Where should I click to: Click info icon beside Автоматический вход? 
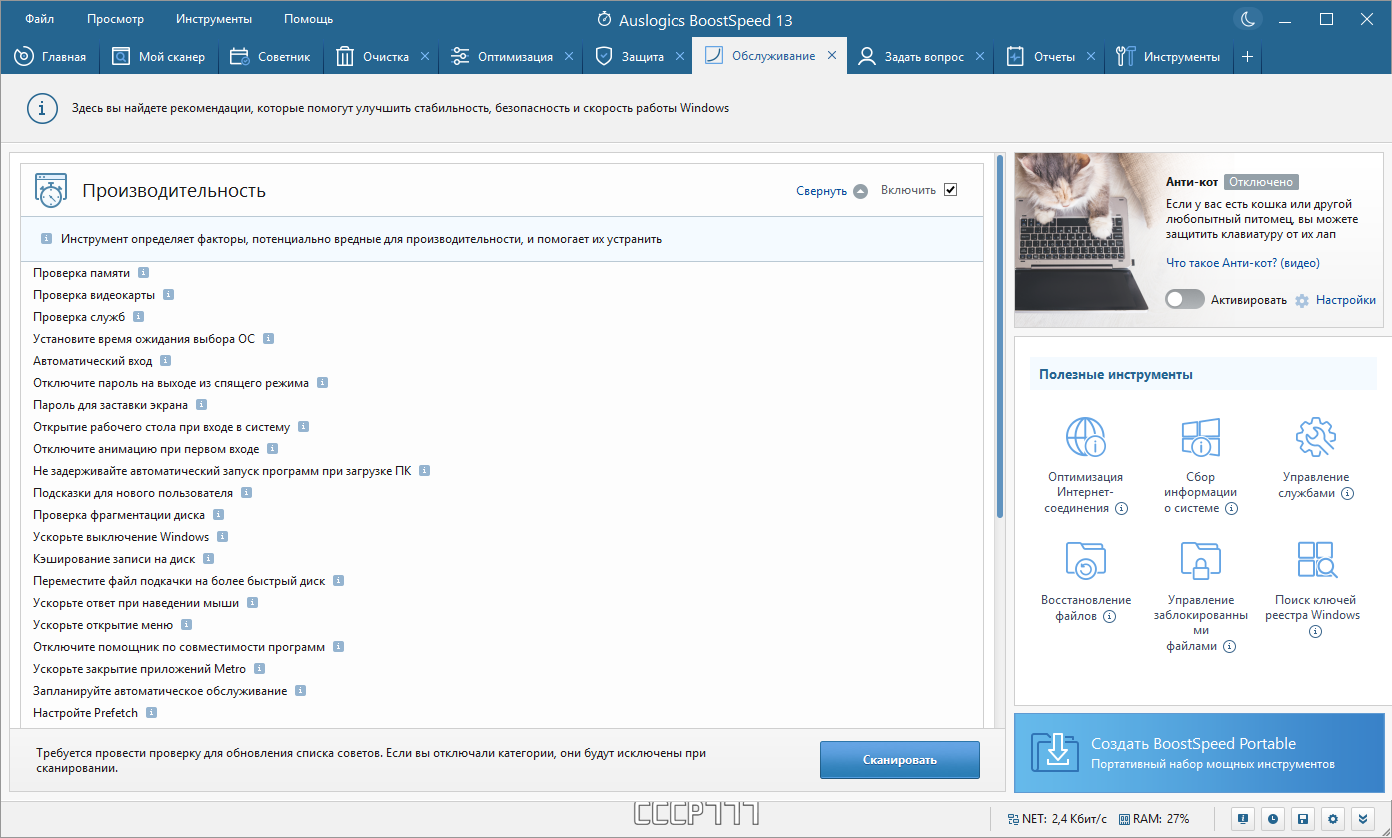pos(165,360)
